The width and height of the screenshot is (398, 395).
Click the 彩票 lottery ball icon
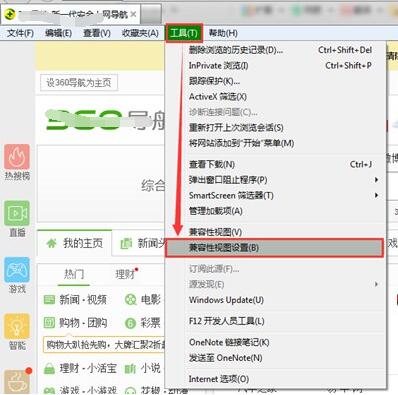[130, 323]
